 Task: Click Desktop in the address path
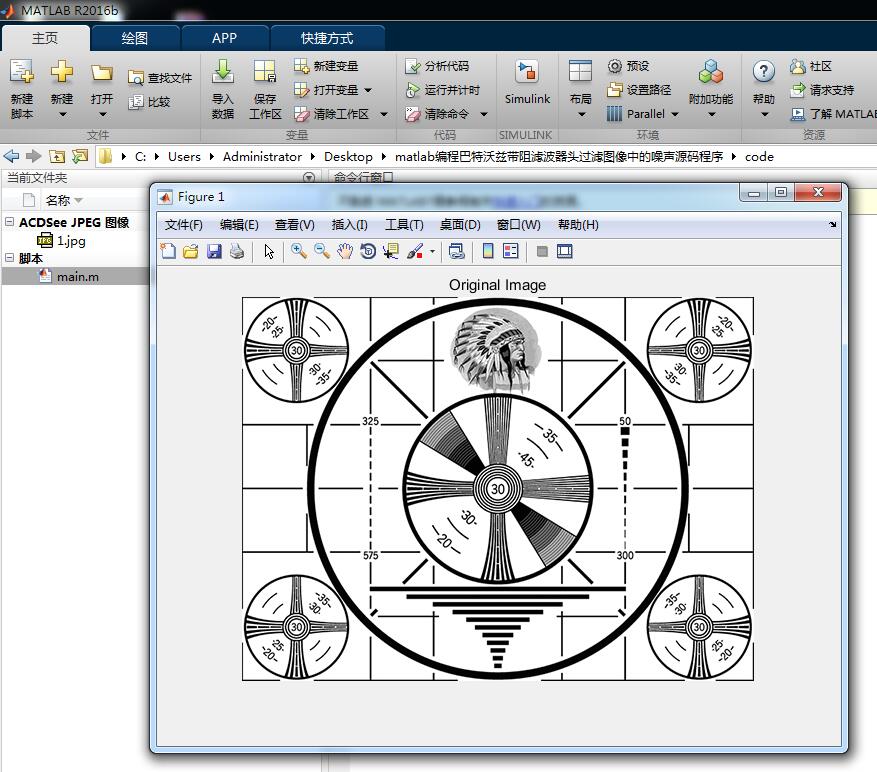coord(348,157)
